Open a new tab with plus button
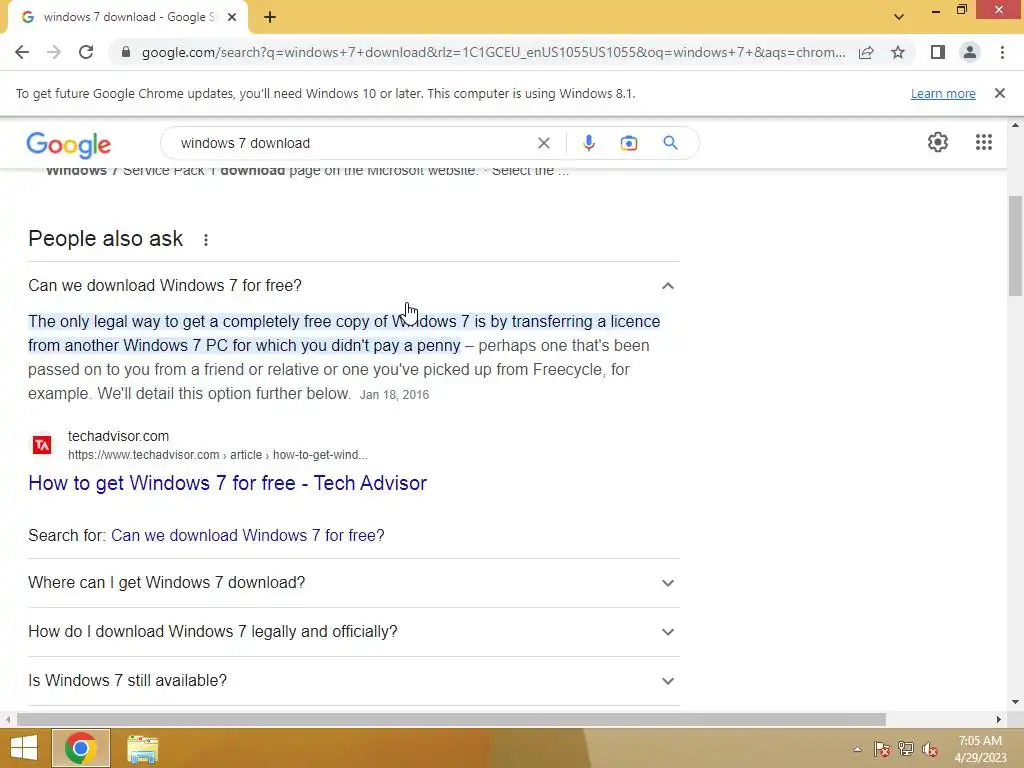1024x768 pixels. (270, 18)
